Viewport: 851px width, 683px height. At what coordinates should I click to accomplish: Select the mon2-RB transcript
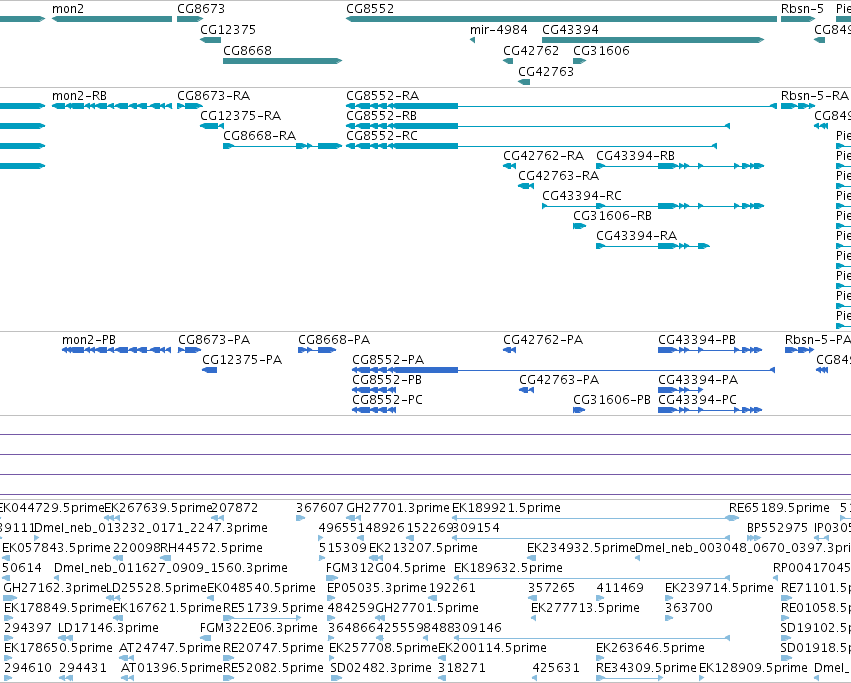[x=112, y=106]
